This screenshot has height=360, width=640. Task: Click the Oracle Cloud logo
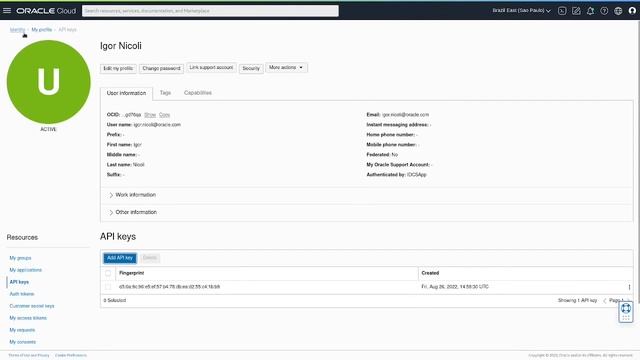tap(46, 11)
